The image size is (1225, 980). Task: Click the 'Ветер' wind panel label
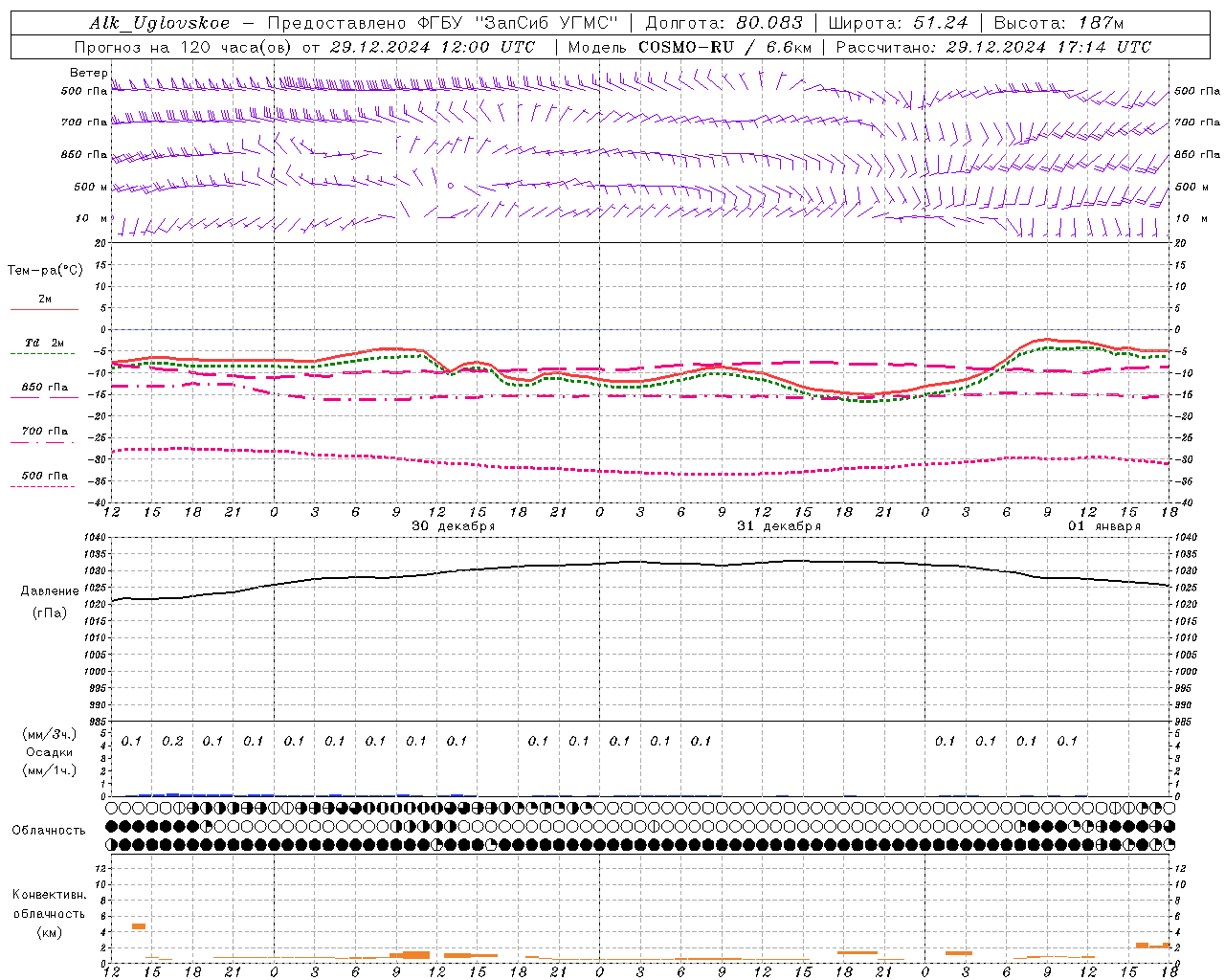coord(89,73)
